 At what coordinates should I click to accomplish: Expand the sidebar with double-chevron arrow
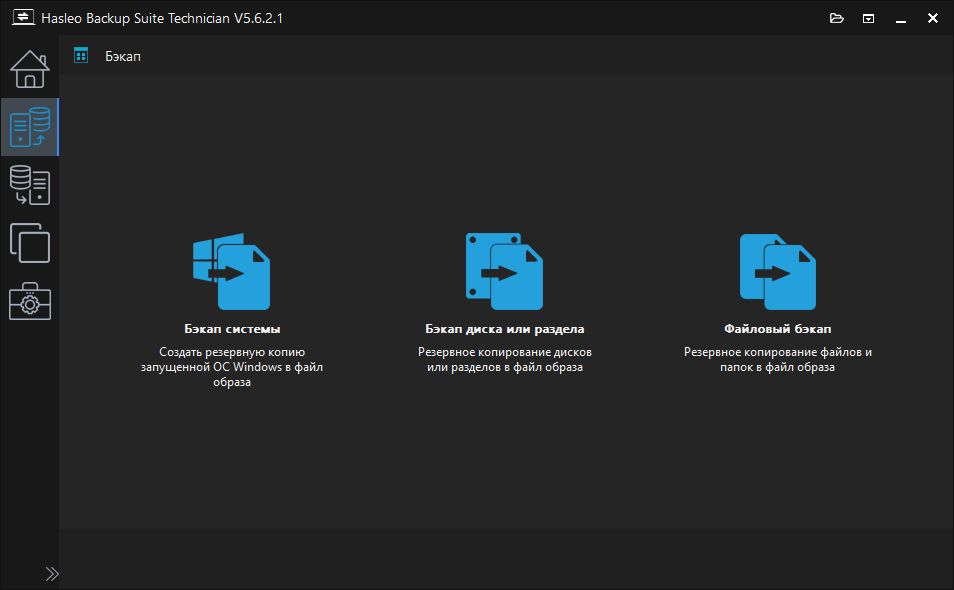tap(52, 574)
